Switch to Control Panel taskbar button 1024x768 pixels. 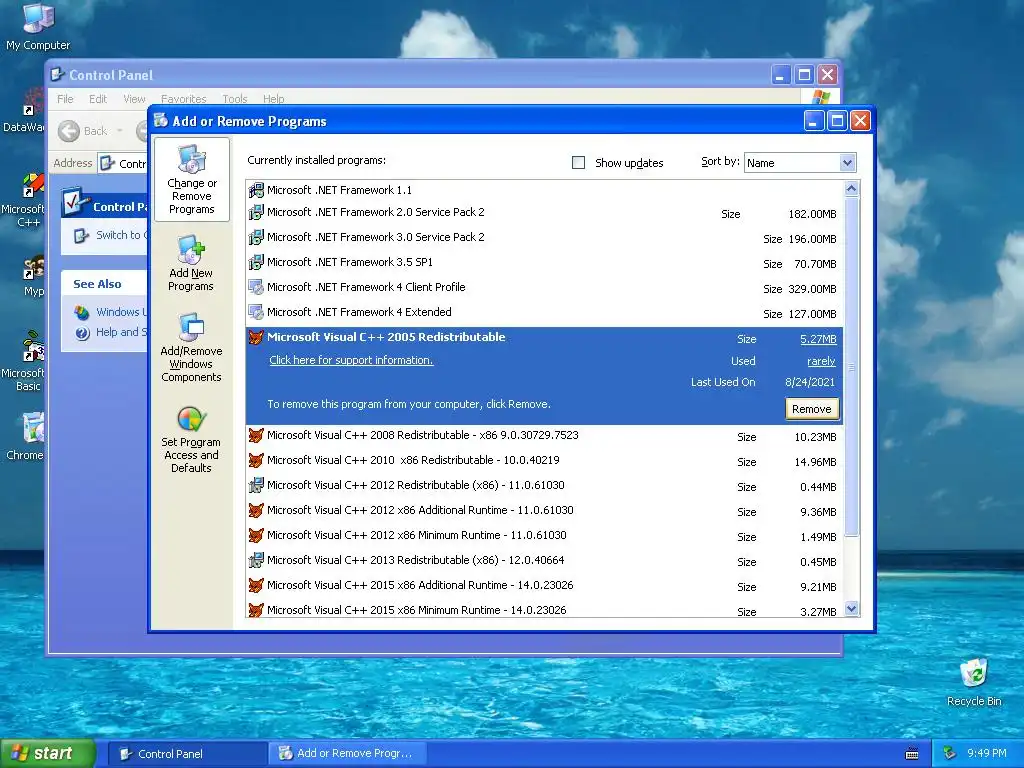[186, 754]
